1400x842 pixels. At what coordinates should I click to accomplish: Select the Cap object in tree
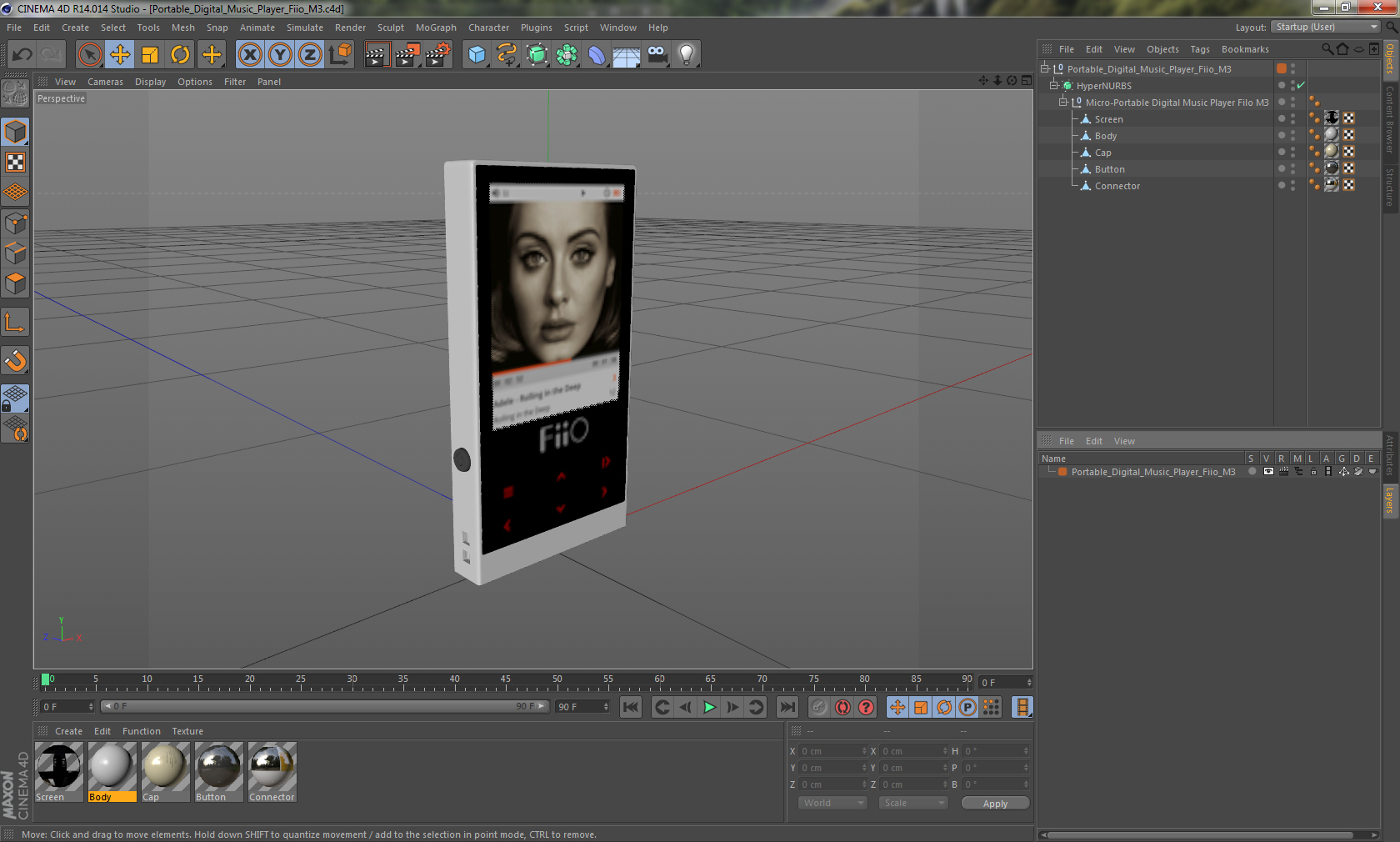1102,153
